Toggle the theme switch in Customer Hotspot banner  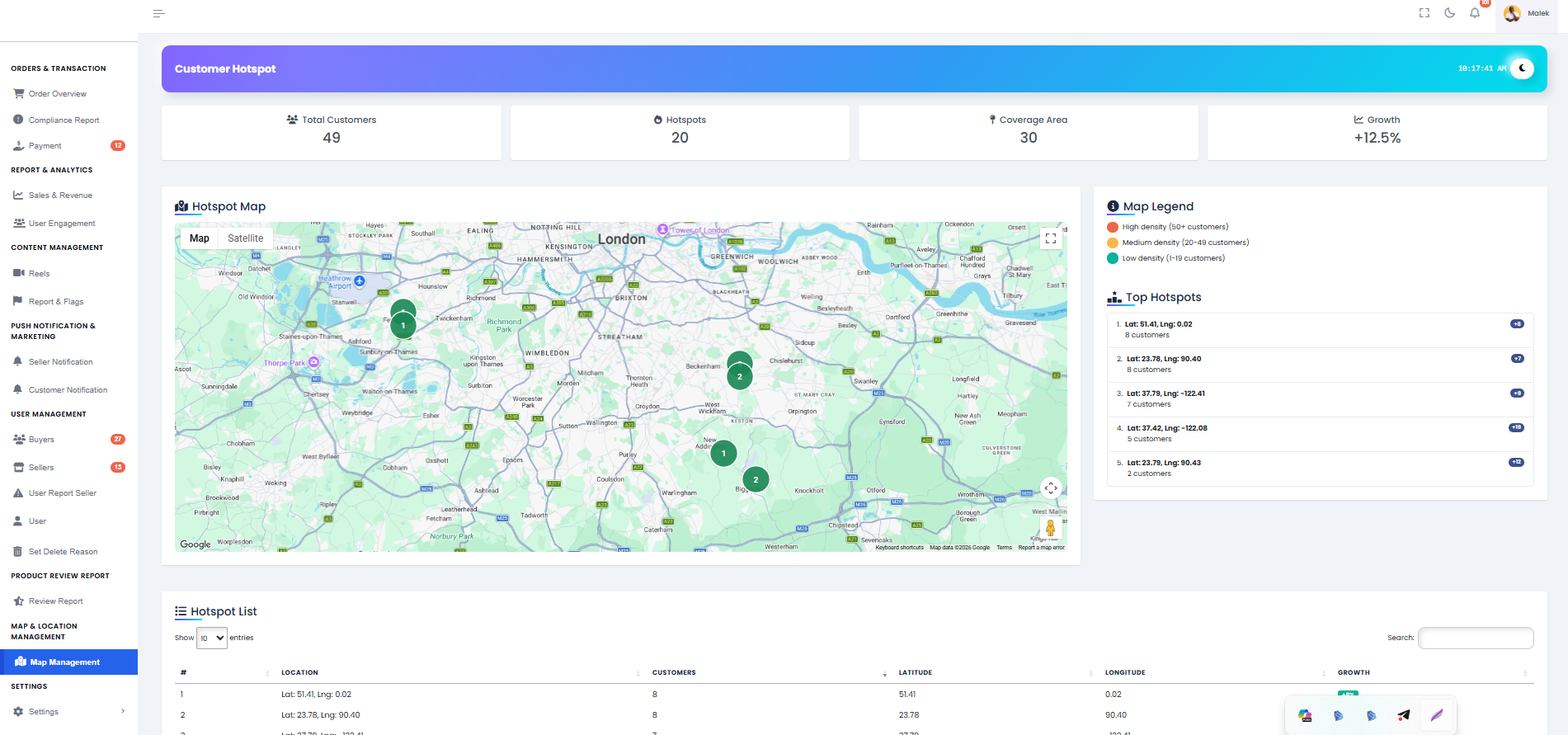pos(1523,68)
